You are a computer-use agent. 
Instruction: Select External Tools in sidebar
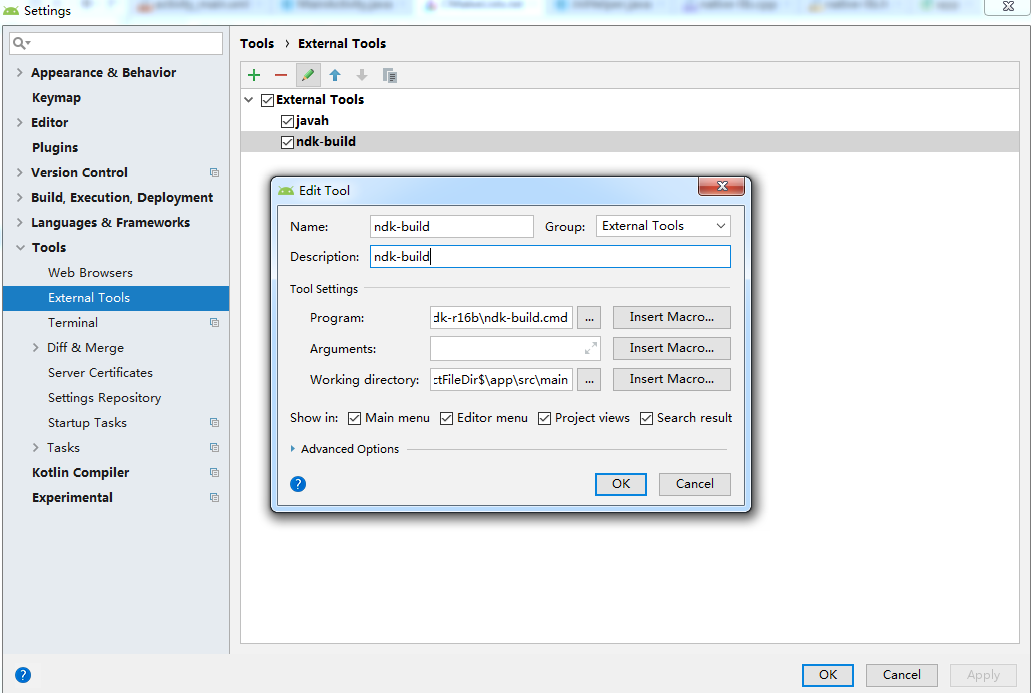point(116,298)
